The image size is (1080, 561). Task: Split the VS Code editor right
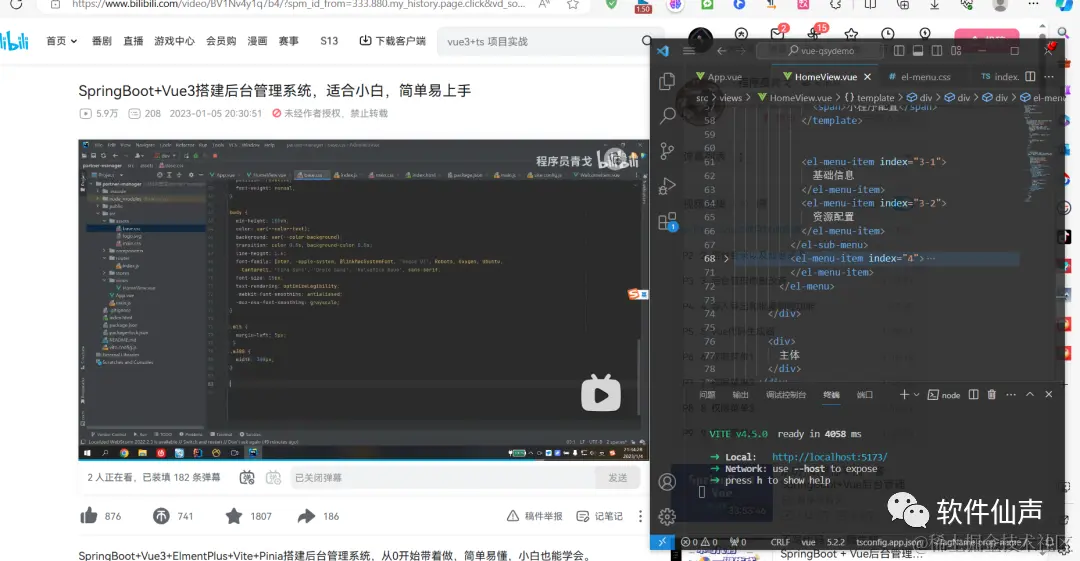[x=1030, y=76]
